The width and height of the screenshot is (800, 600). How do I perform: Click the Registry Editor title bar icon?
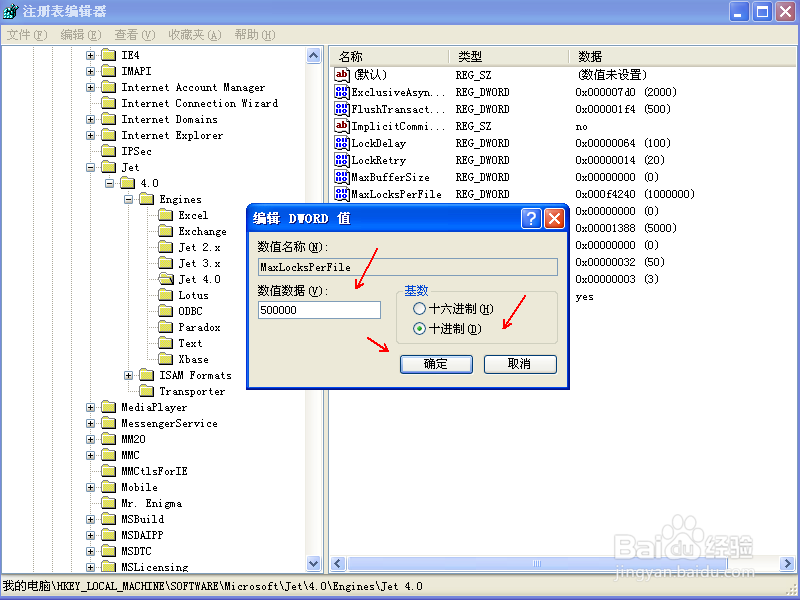point(10,11)
